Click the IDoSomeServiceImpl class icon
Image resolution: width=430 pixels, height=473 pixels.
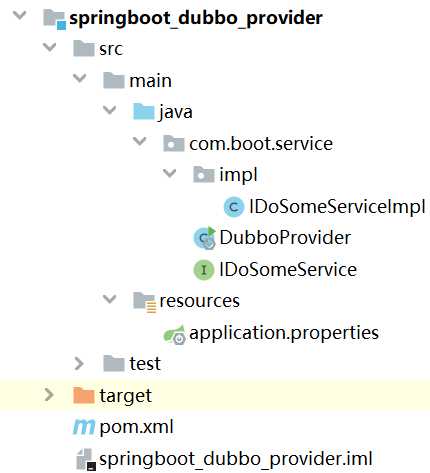[234, 207]
